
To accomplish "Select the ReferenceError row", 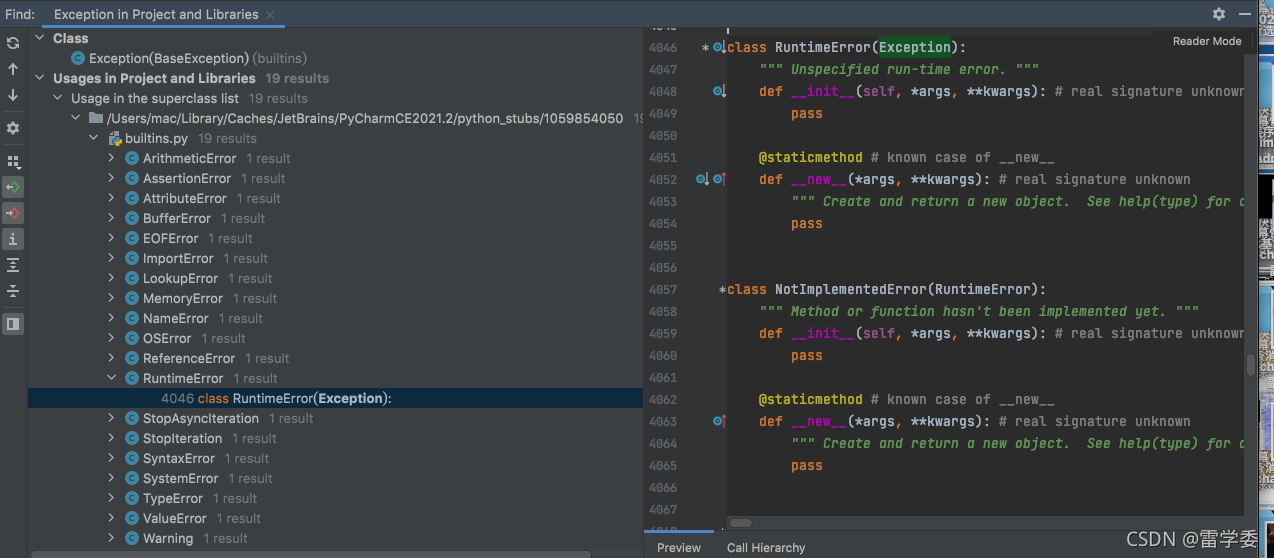I will [x=335, y=358].
